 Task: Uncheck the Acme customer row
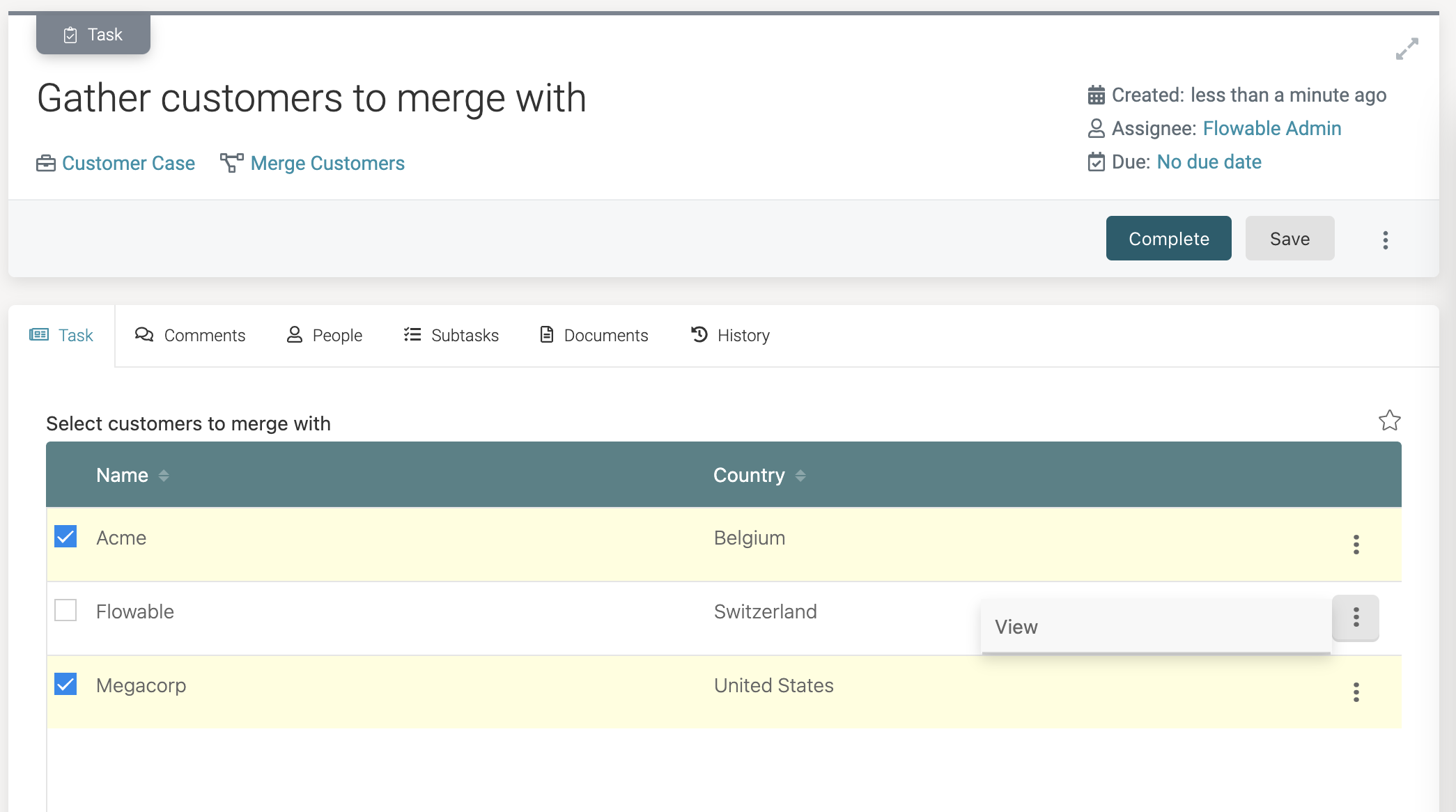coord(65,537)
